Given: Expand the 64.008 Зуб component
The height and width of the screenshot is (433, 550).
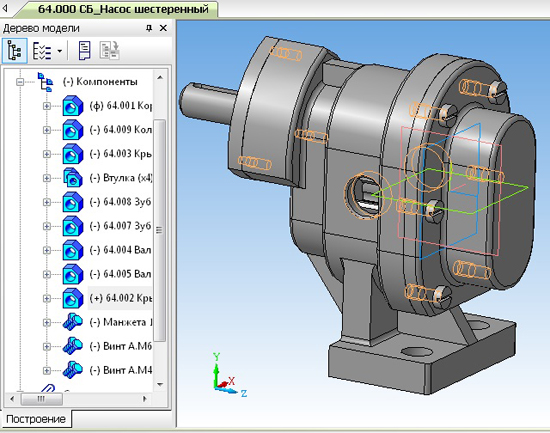Looking at the screenshot, I should [47, 202].
